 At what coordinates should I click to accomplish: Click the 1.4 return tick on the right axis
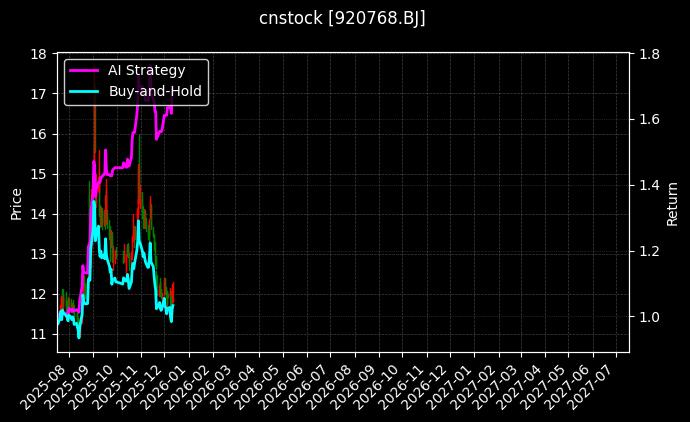click(x=649, y=186)
